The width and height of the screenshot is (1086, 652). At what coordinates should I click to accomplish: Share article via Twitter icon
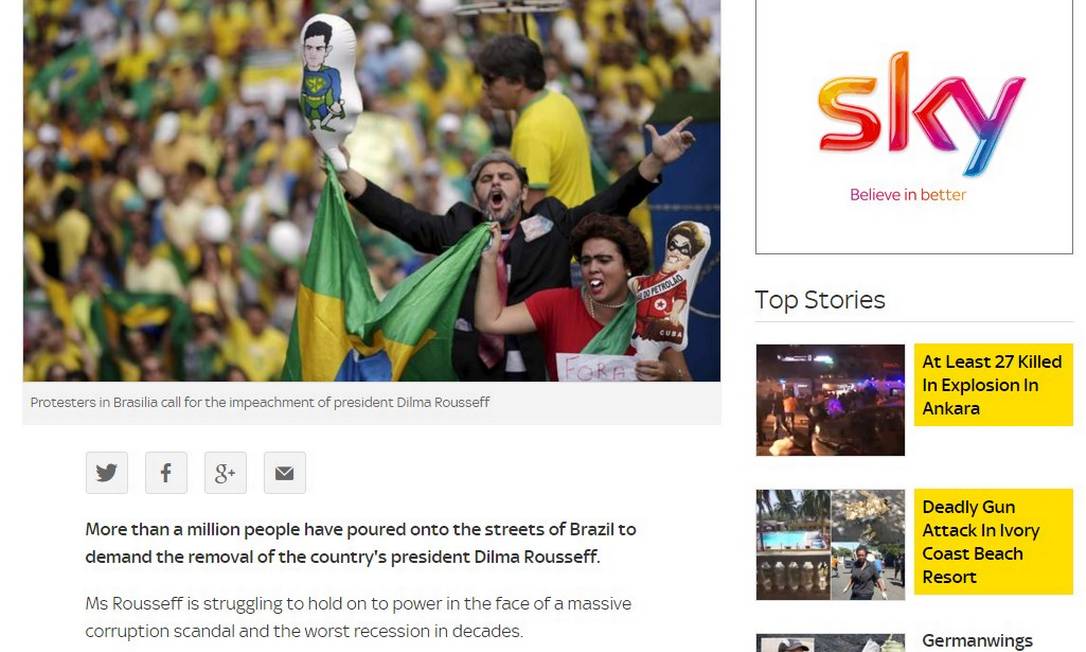(x=107, y=473)
